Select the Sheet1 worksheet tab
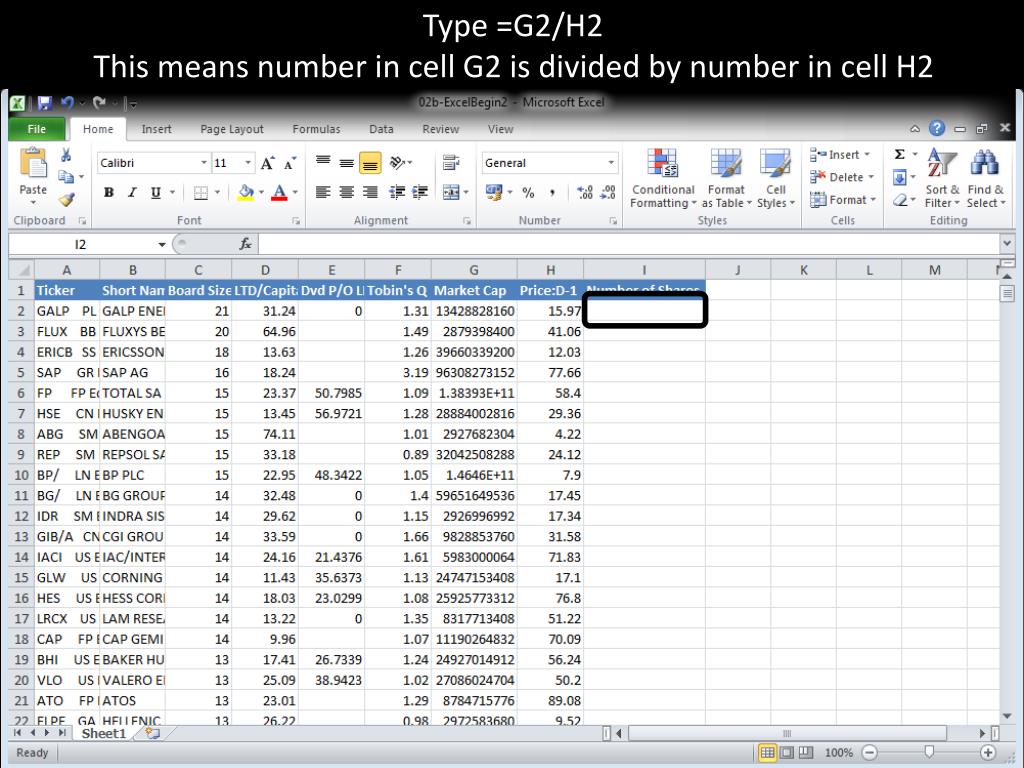The image size is (1024, 768). [103, 733]
